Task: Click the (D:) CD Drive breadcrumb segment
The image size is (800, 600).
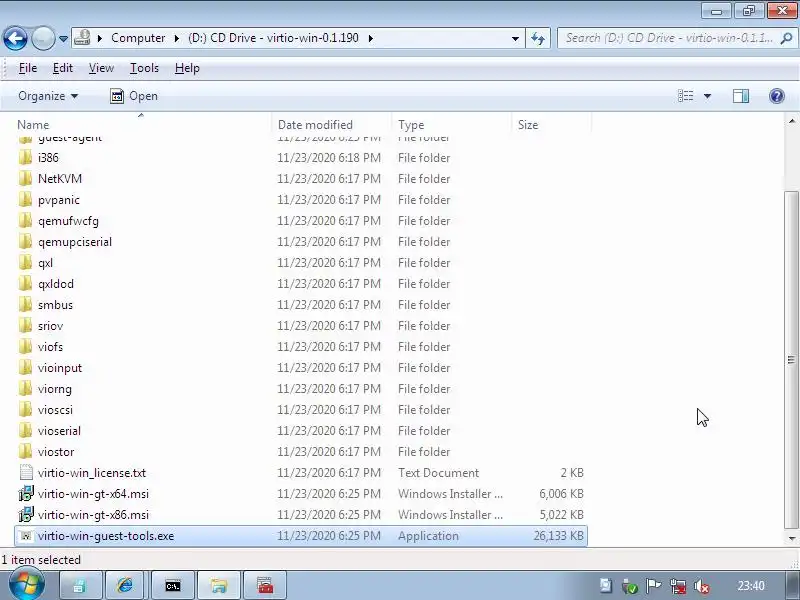Action: tap(273, 38)
